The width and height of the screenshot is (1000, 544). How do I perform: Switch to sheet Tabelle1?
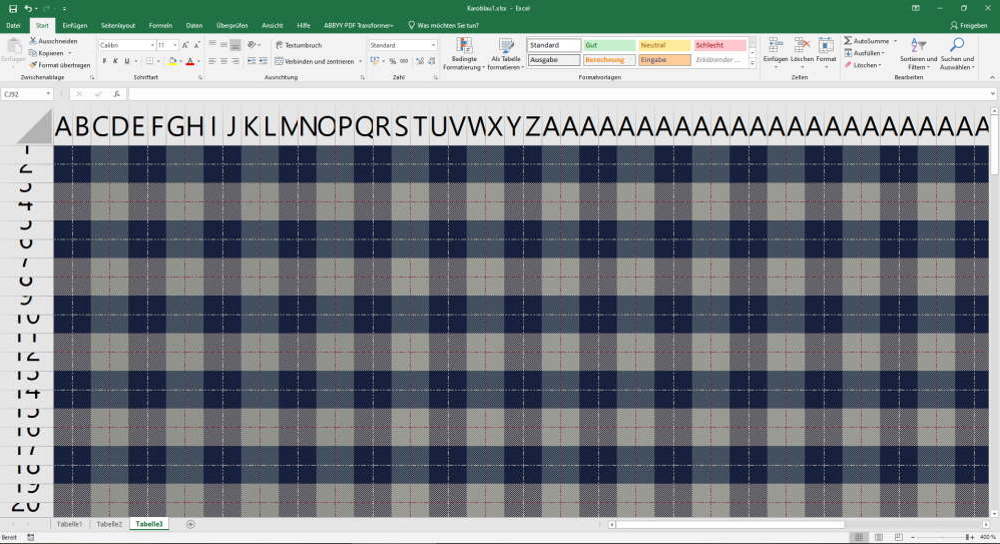tap(70, 524)
